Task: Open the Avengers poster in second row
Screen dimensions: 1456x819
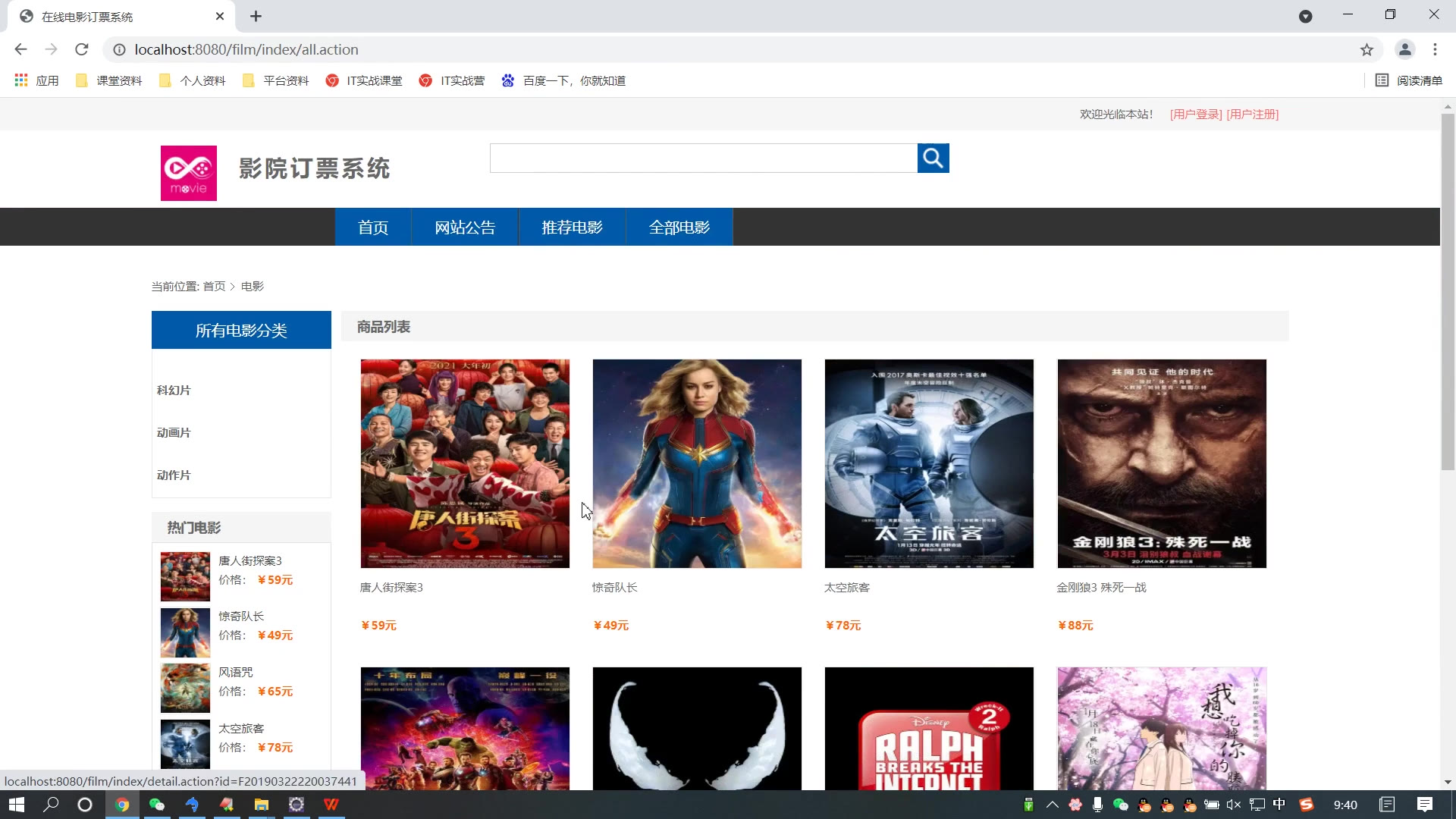Action: (x=465, y=729)
